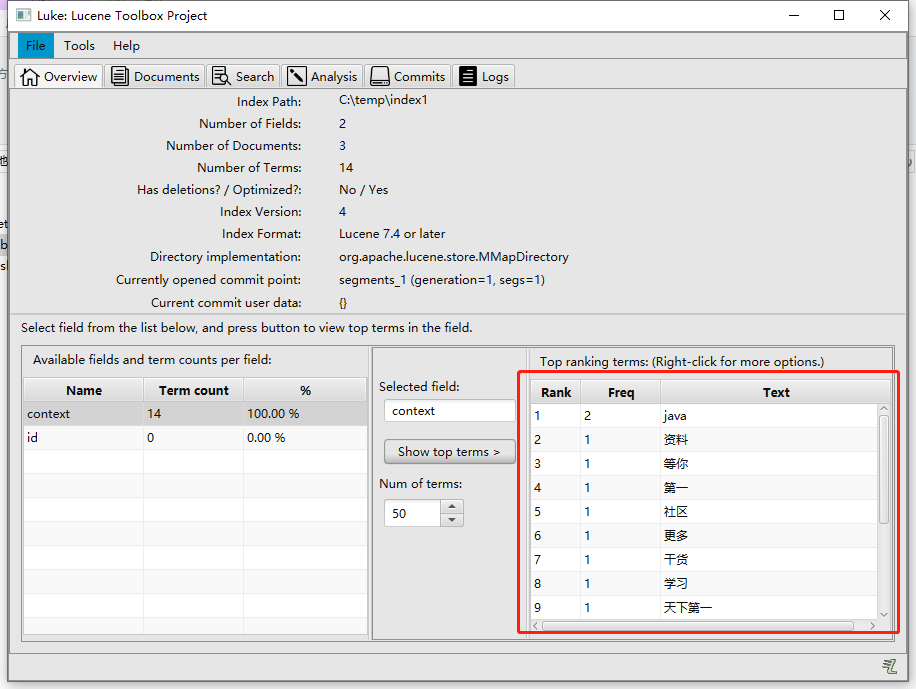916x689 pixels.
Task: Click the terms list horizontal scrollbar
Action: (x=698, y=626)
